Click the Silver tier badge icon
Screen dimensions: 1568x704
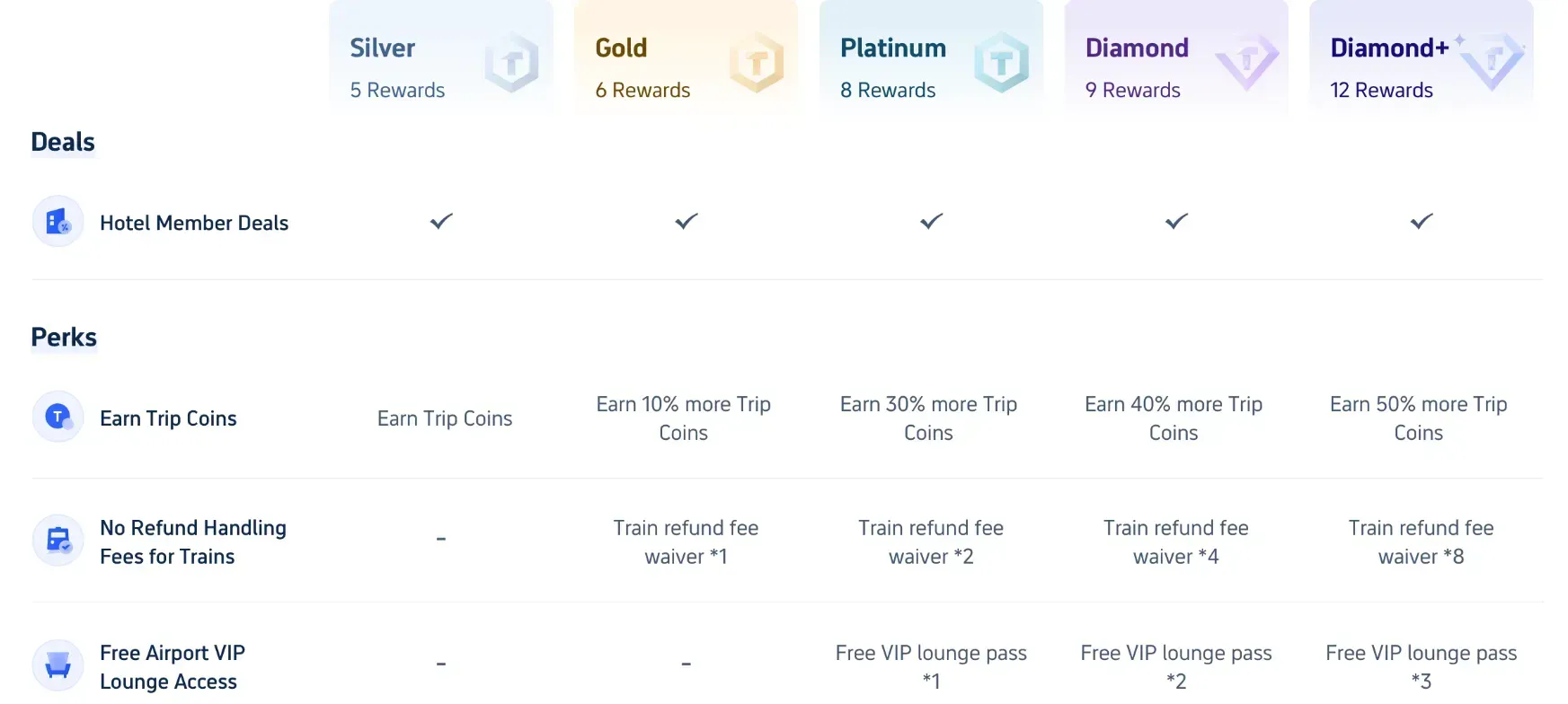(512, 63)
